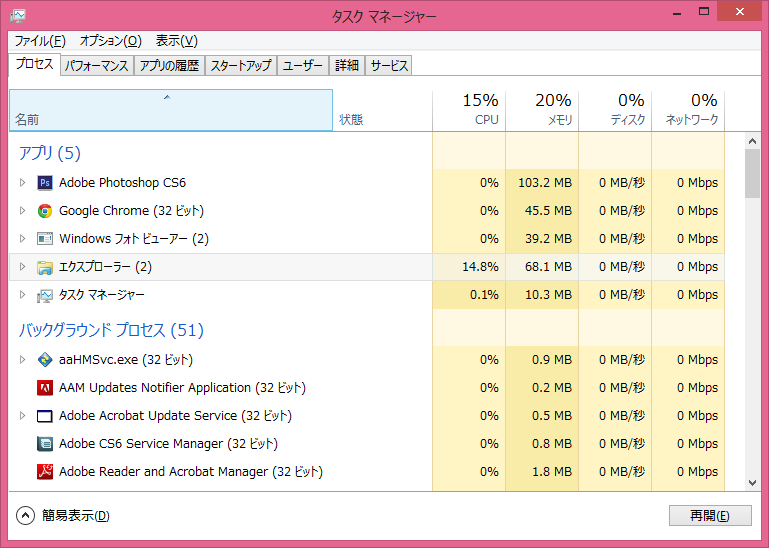
Task: Expand the タスク マネージャー entry
Action: [x=22, y=294]
